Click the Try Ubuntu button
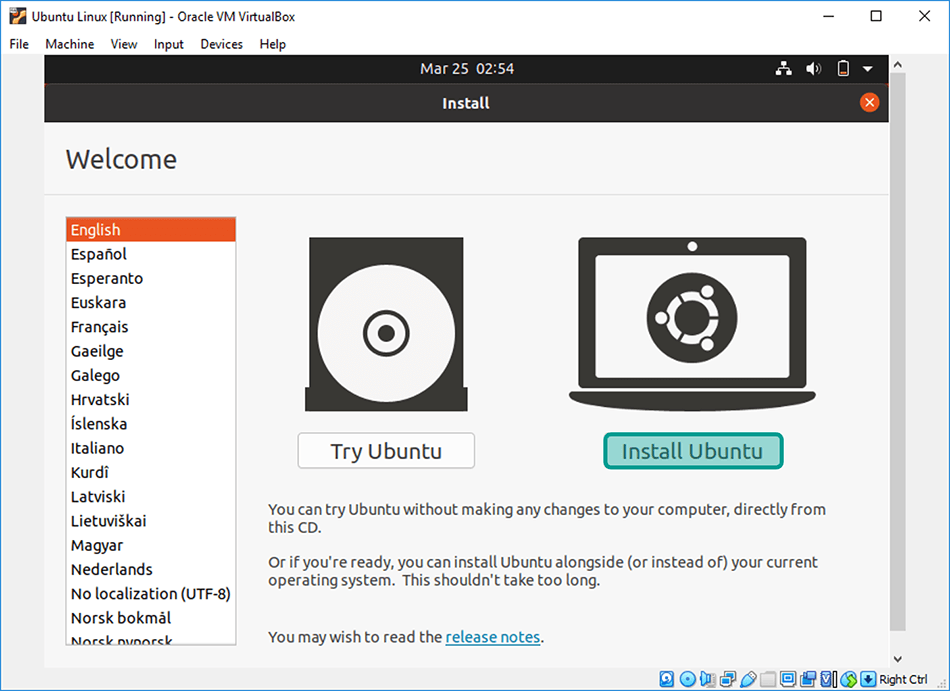The image size is (950, 691). 386,451
